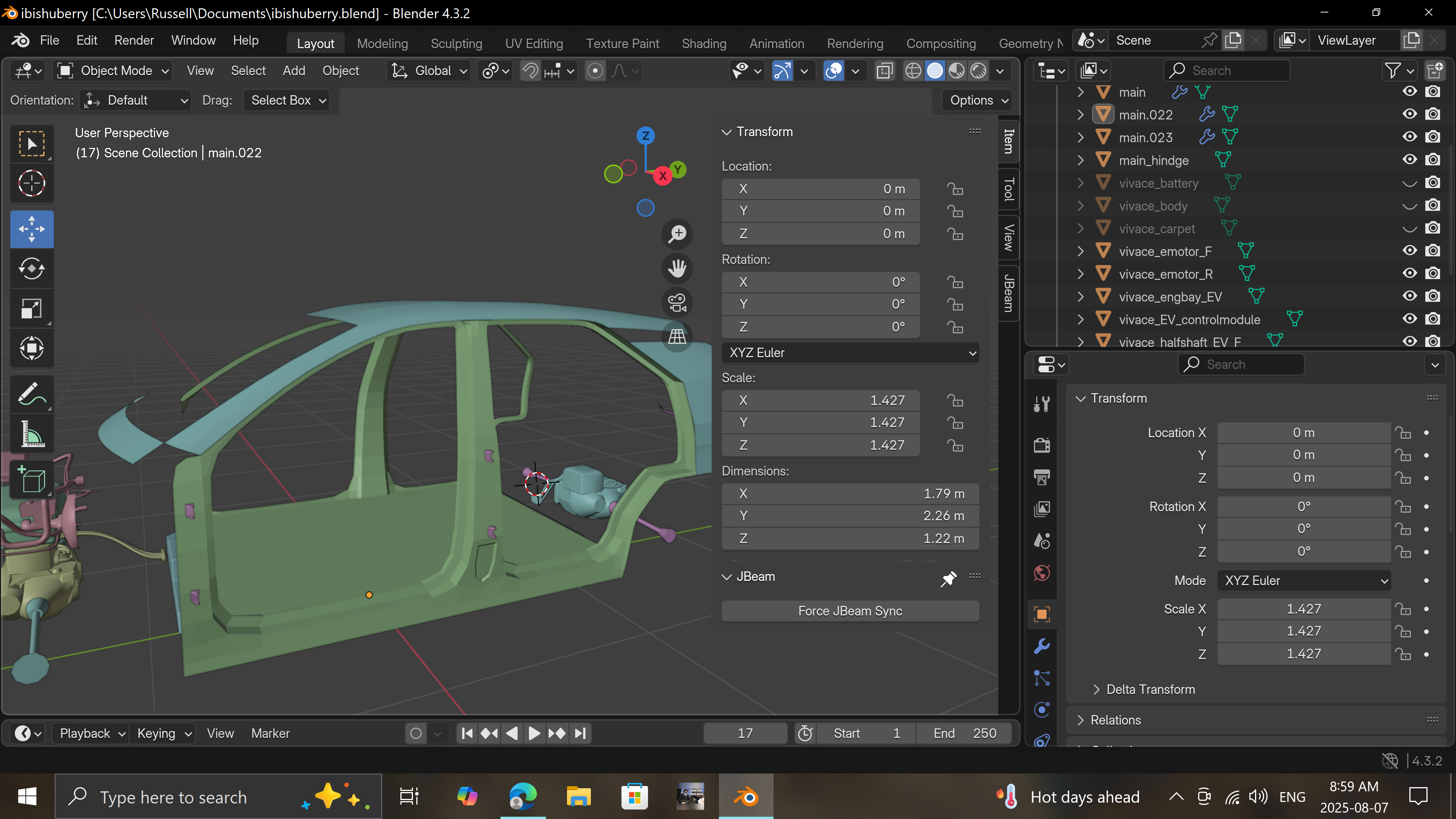
Task: Toggle proportional editing button
Action: point(595,71)
